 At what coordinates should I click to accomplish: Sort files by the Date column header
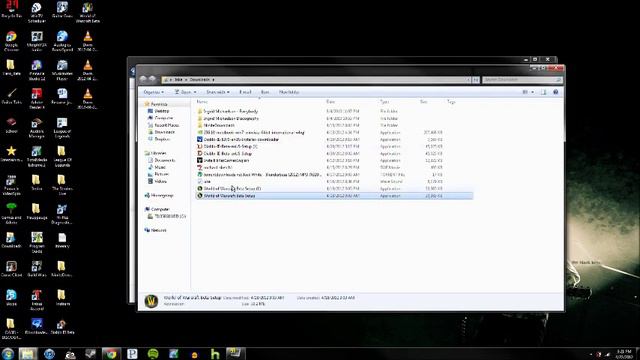331,102
